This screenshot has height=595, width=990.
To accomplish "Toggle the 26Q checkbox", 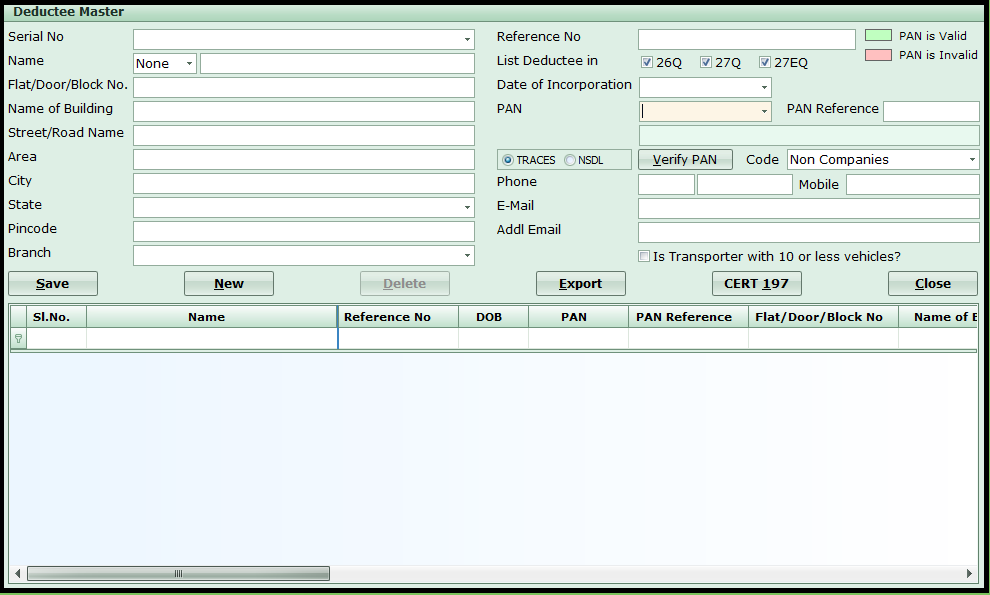I will 647,62.
